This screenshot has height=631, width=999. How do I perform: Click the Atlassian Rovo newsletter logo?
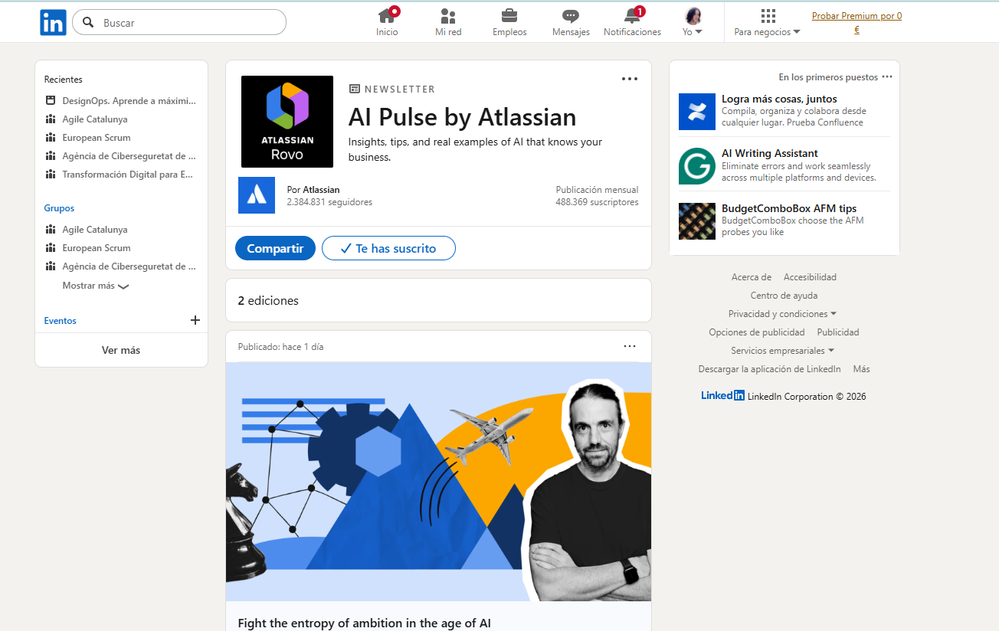[287, 121]
